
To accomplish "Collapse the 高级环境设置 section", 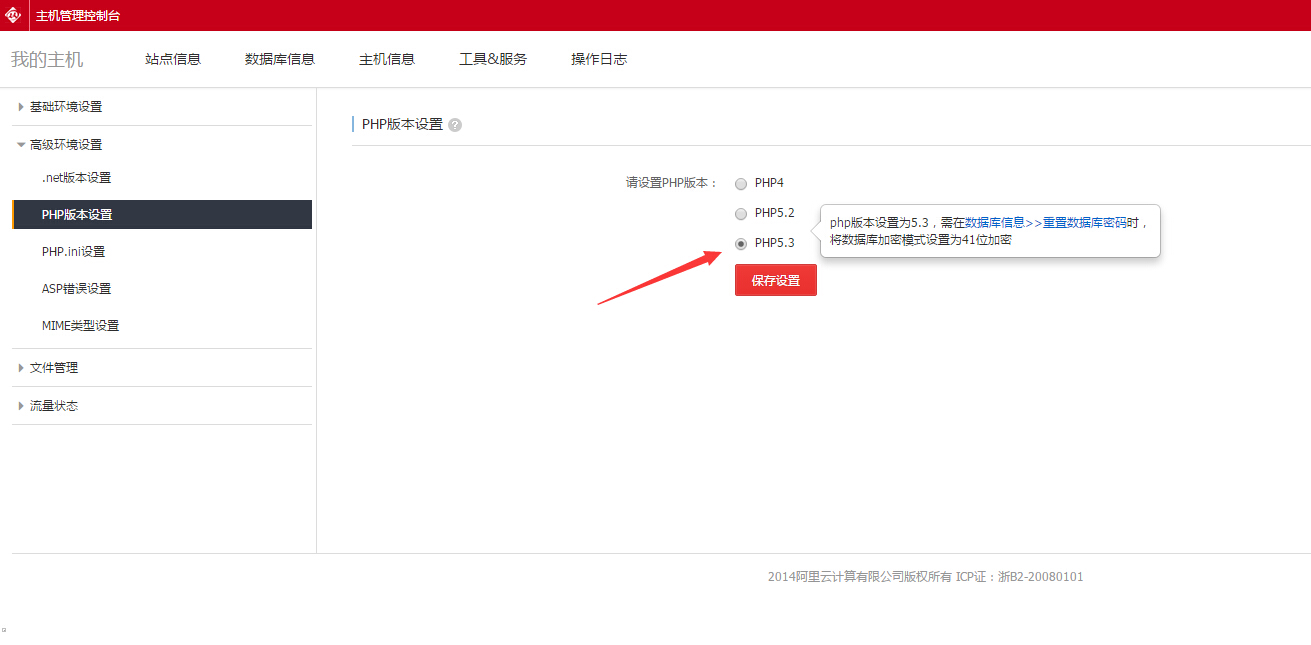I will (x=65, y=145).
